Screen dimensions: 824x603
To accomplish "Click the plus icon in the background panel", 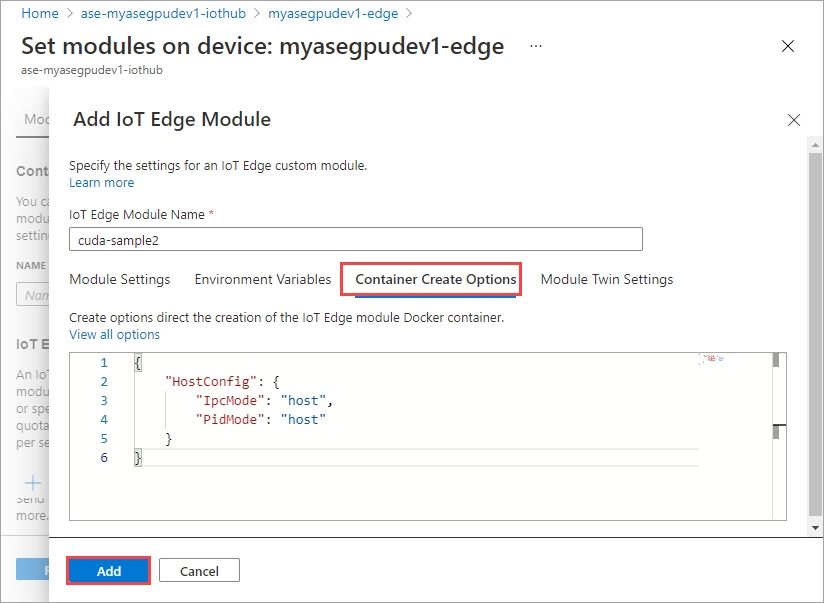I will 31,483.
